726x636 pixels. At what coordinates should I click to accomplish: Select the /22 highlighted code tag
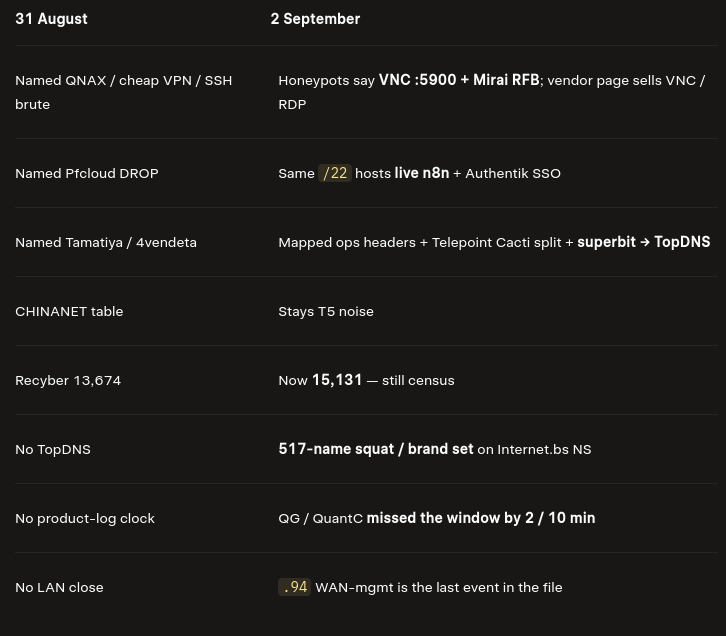[x=335, y=173]
